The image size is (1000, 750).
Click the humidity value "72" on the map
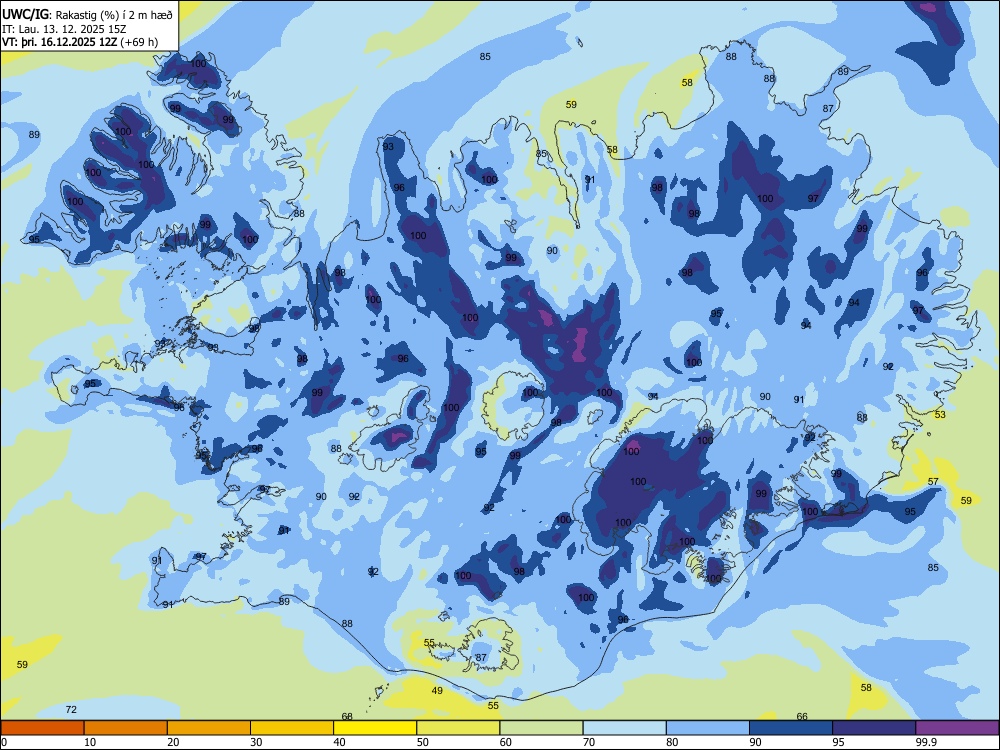point(71,709)
